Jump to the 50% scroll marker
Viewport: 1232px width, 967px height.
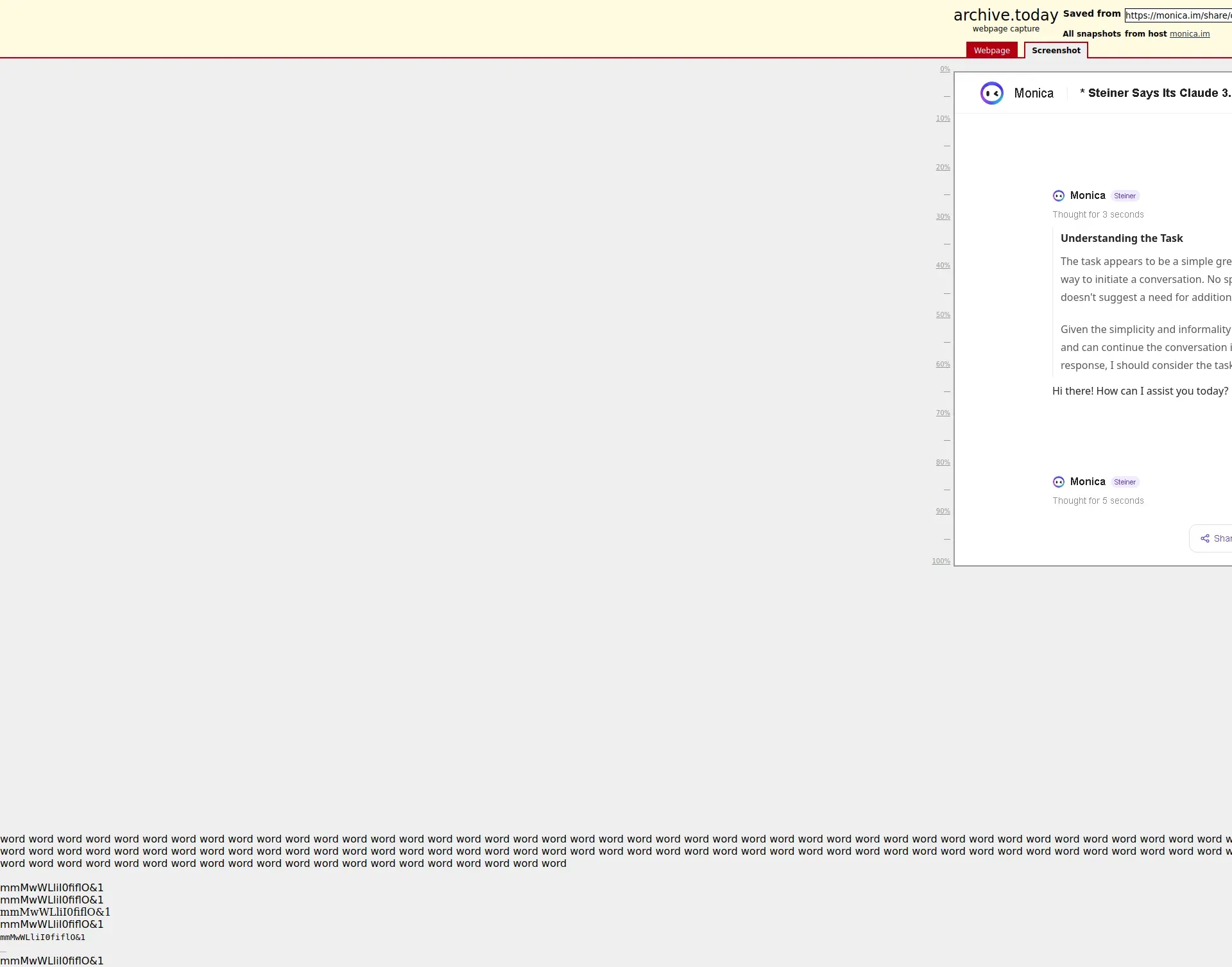click(x=943, y=315)
